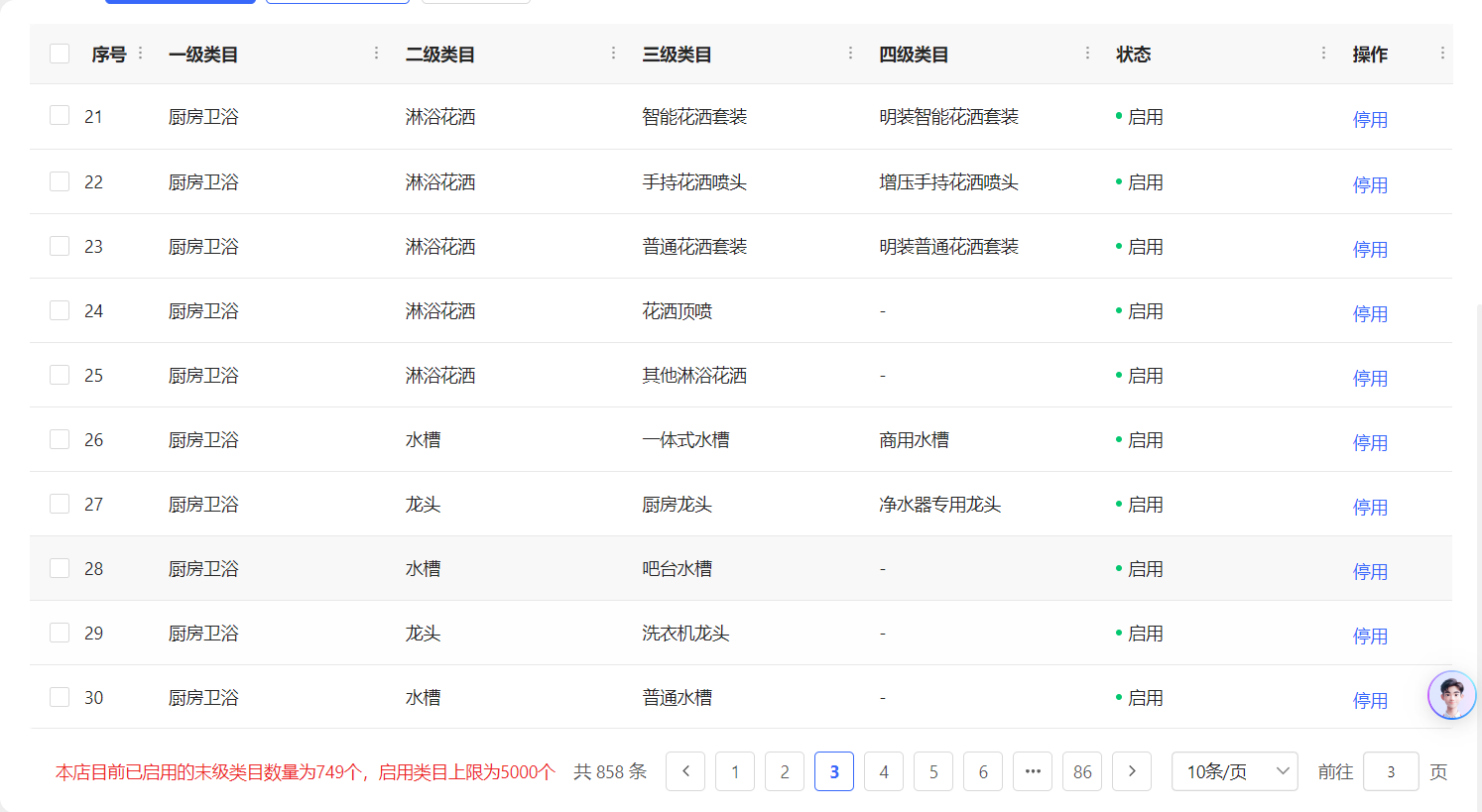Image resolution: width=1482 pixels, height=812 pixels.
Task: Open column menu icon beside 二级类目
Action: [x=614, y=54]
